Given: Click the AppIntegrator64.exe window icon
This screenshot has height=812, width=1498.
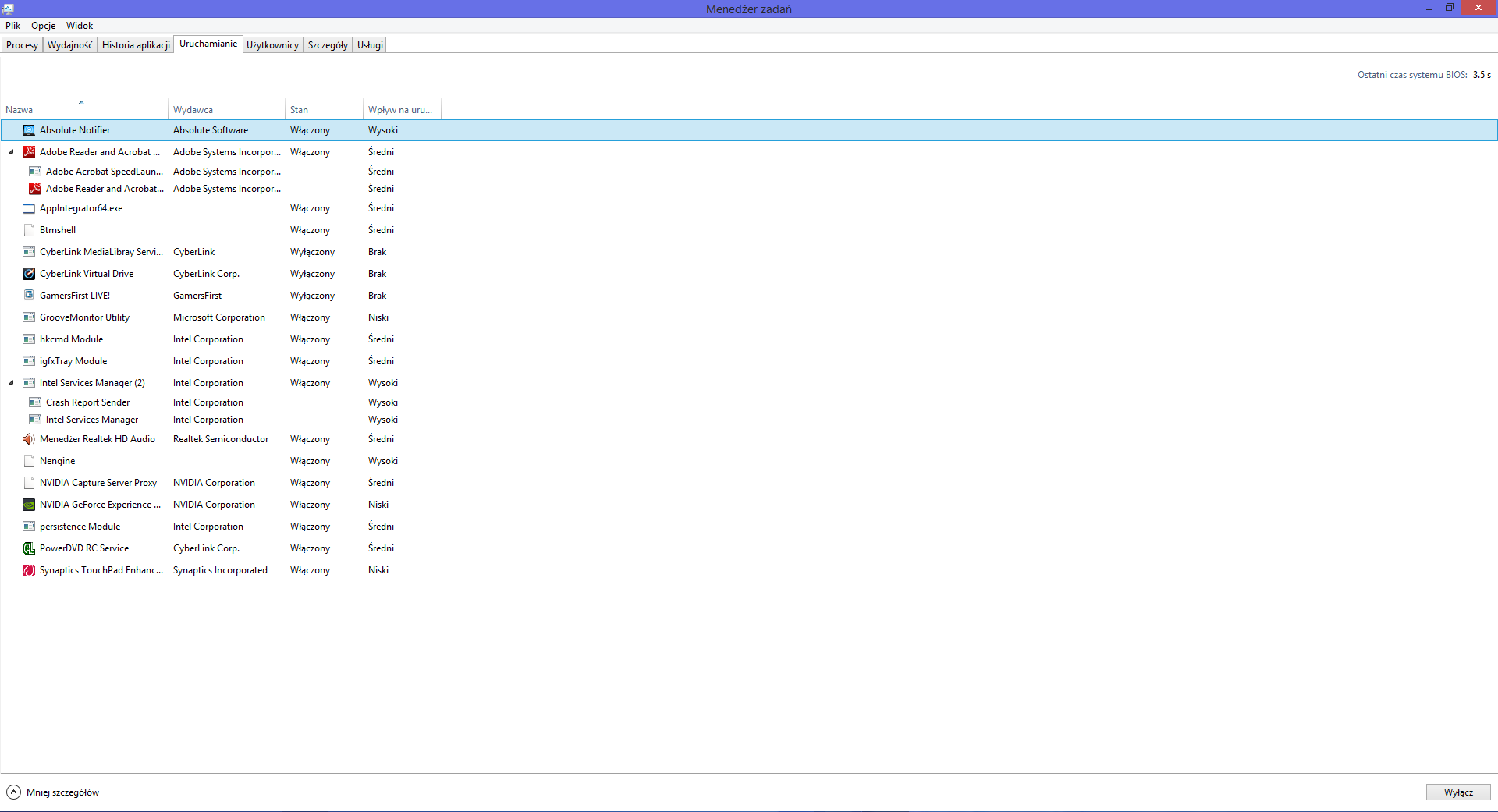Looking at the screenshot, I should pos(29,208).
